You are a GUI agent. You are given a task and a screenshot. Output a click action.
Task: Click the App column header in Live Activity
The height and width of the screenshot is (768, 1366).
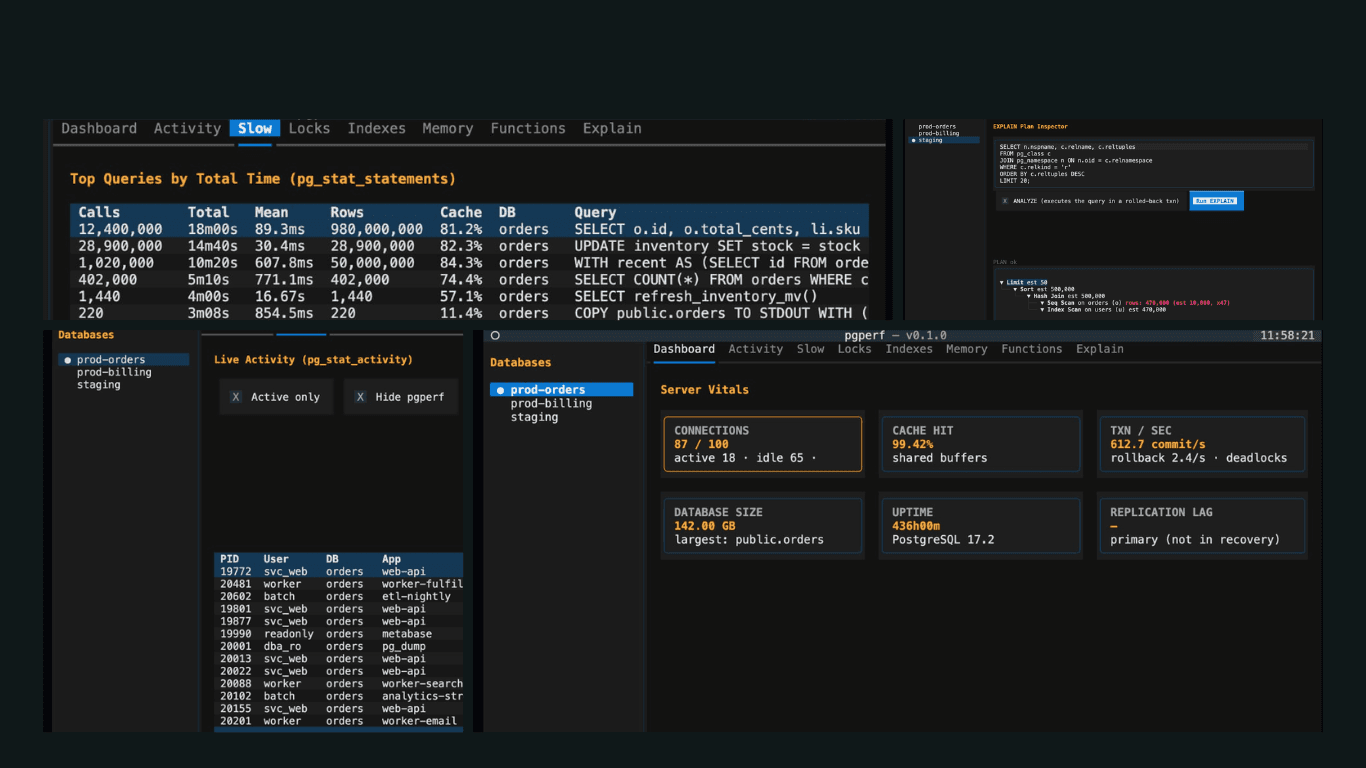(x=391, y=559)
